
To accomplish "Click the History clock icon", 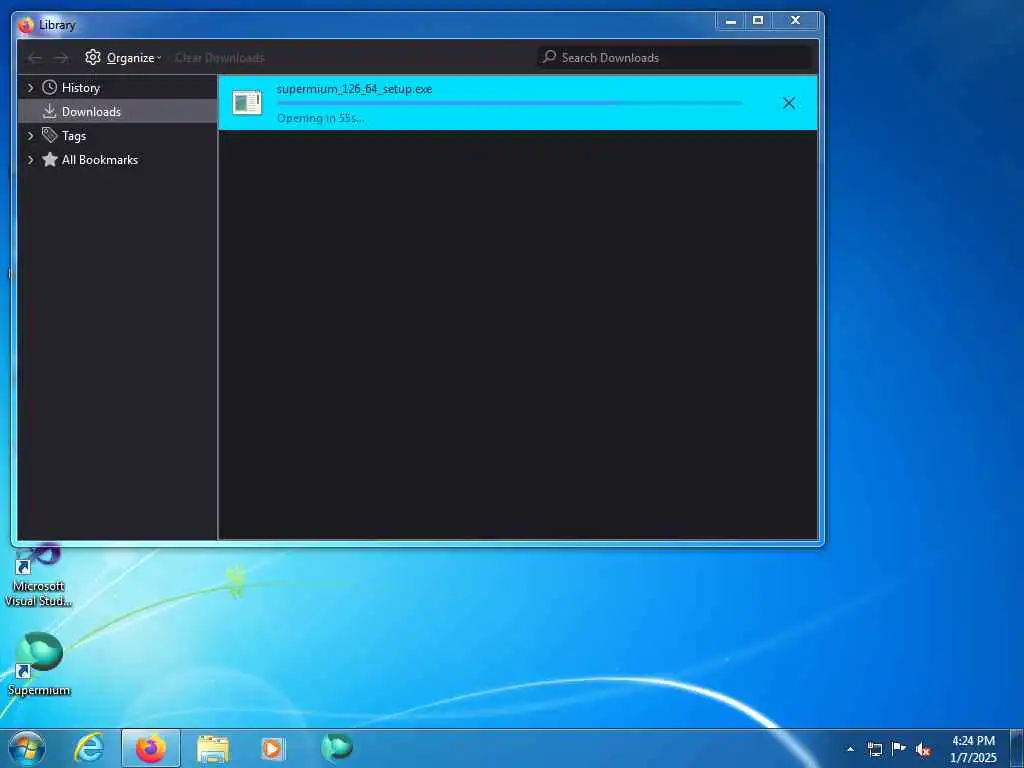I will pos(50,88).
